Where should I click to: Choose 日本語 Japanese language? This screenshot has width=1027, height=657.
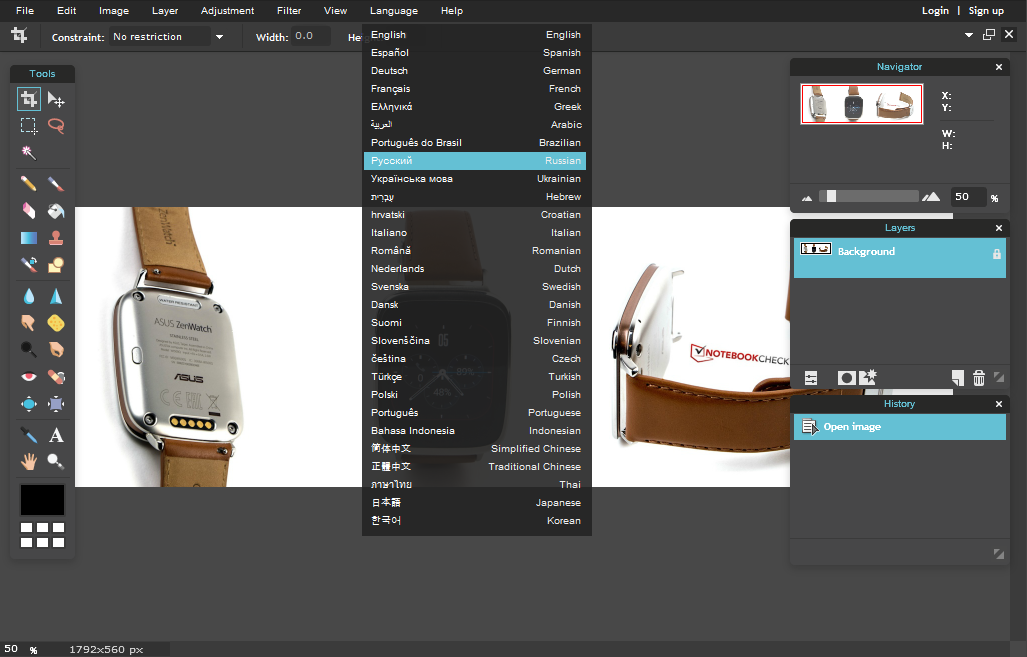coord(475,502)
